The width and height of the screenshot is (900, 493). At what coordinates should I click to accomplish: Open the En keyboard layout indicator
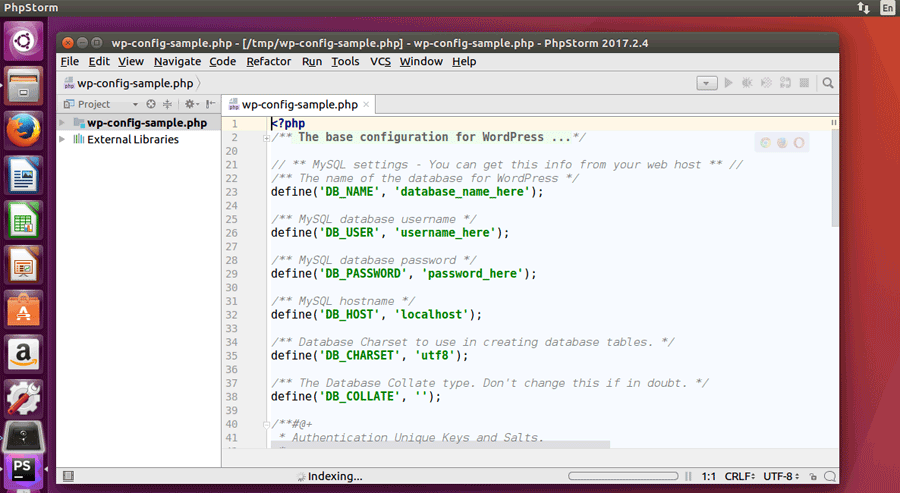[887, 7]
